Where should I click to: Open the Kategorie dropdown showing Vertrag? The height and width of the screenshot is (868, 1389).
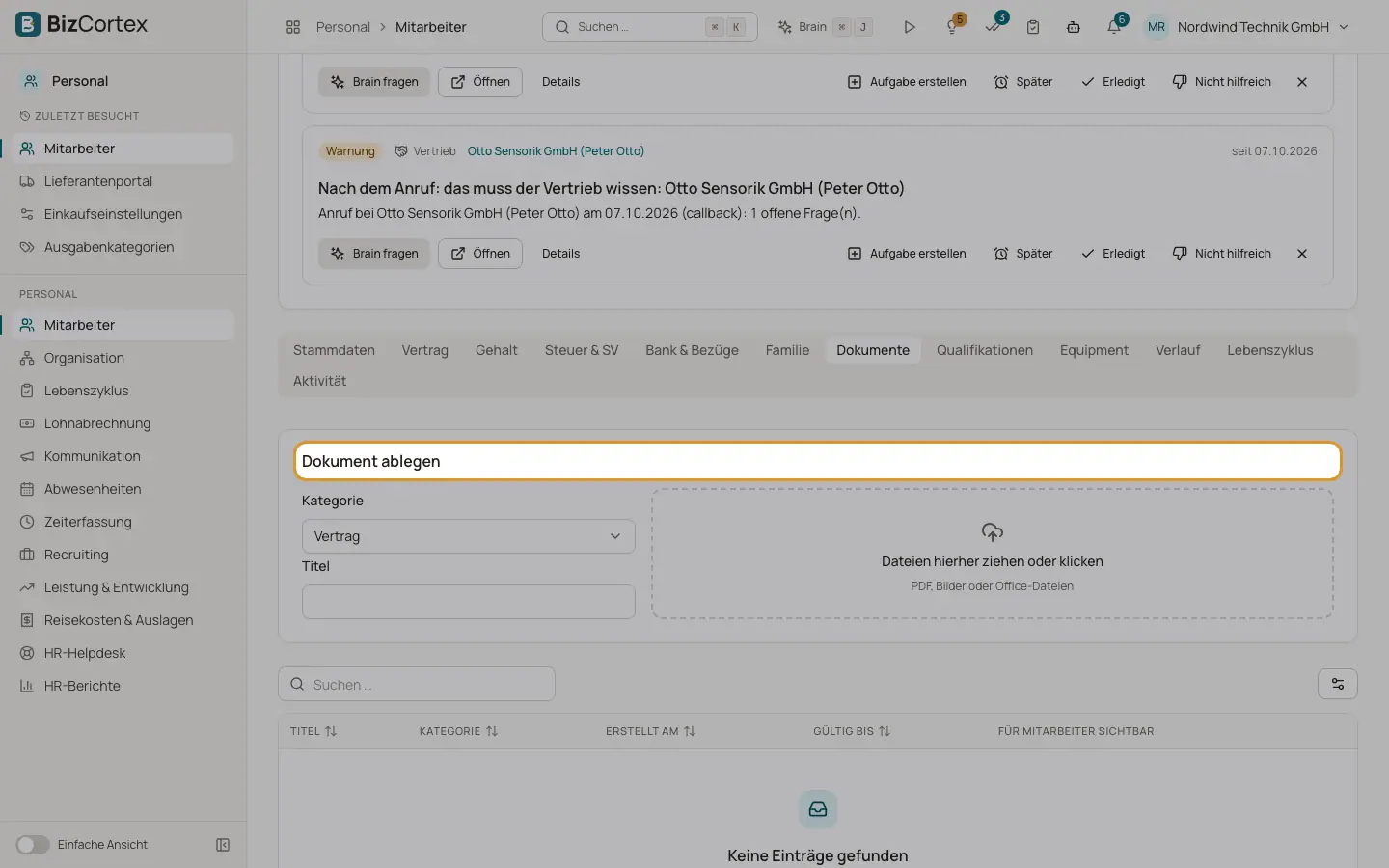click(469, 536)
